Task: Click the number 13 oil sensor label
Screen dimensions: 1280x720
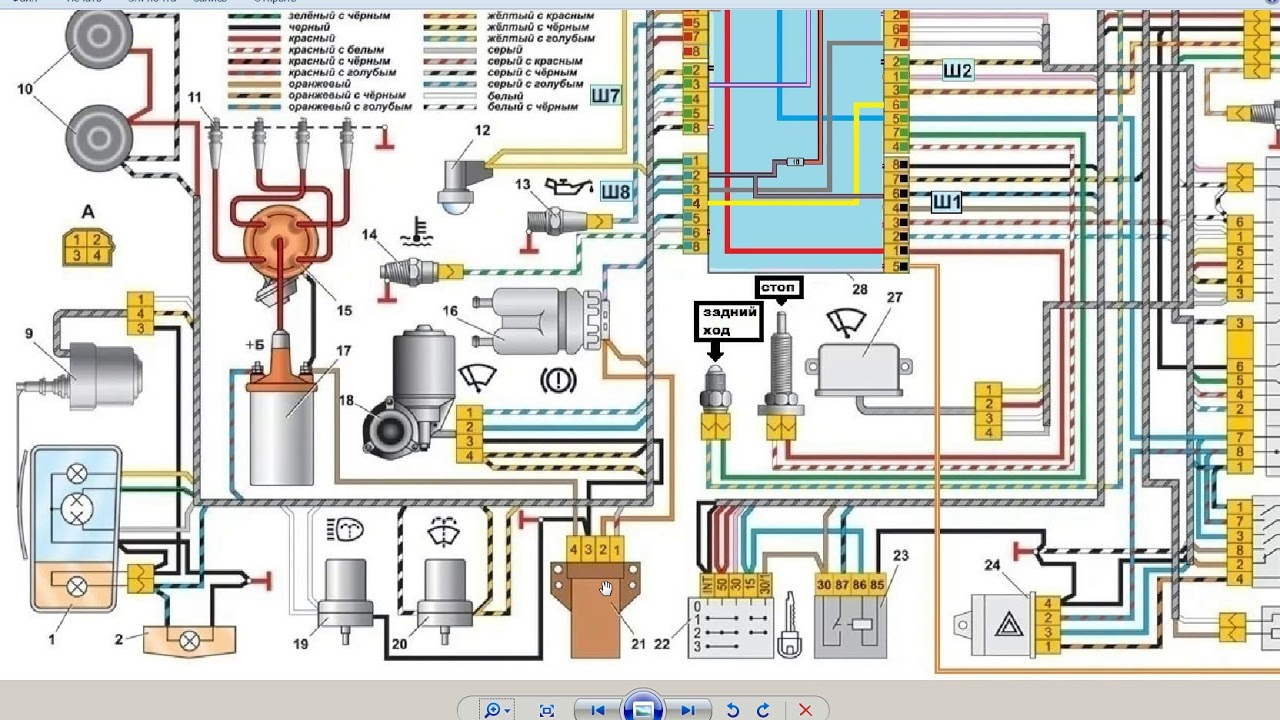Action: tap(523, 184)
